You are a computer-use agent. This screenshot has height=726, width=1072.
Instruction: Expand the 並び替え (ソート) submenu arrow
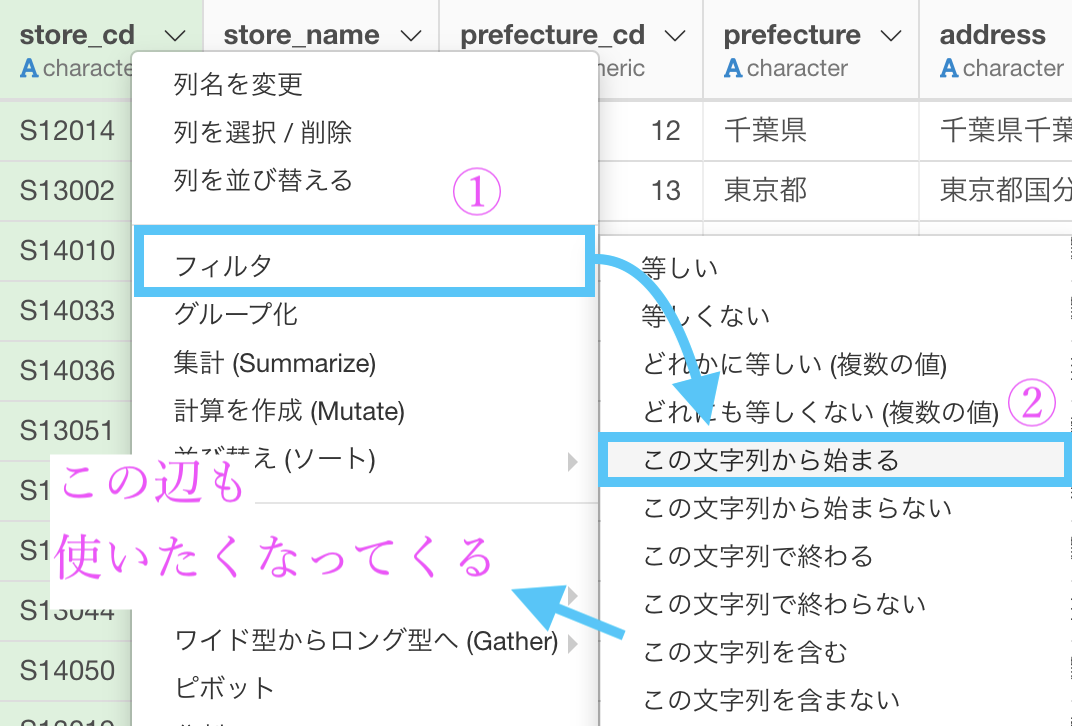pyautogui.click(x=573, y=461)
